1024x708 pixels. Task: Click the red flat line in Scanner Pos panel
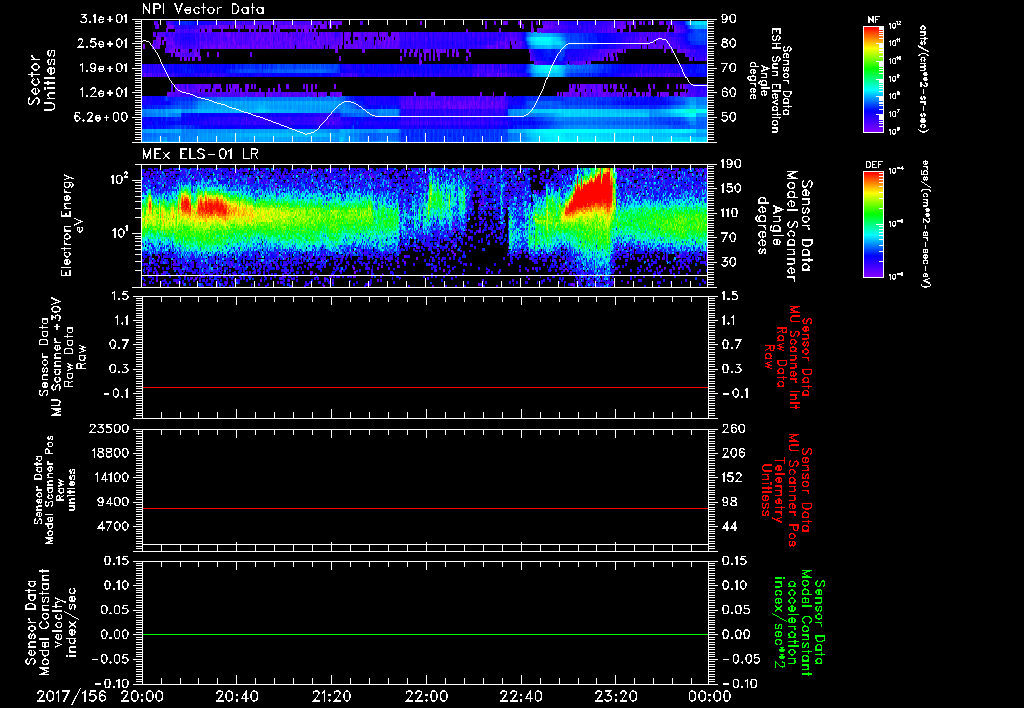pos(424,508)
